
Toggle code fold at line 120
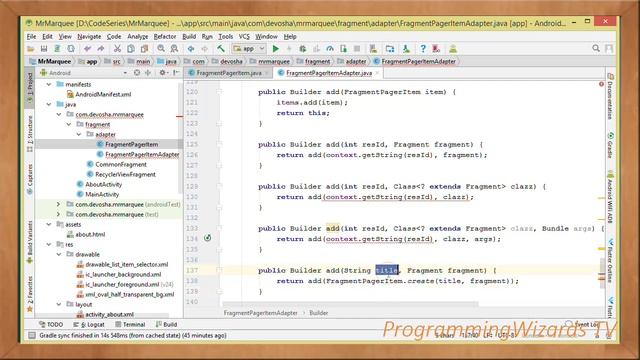tap(219, 92)
